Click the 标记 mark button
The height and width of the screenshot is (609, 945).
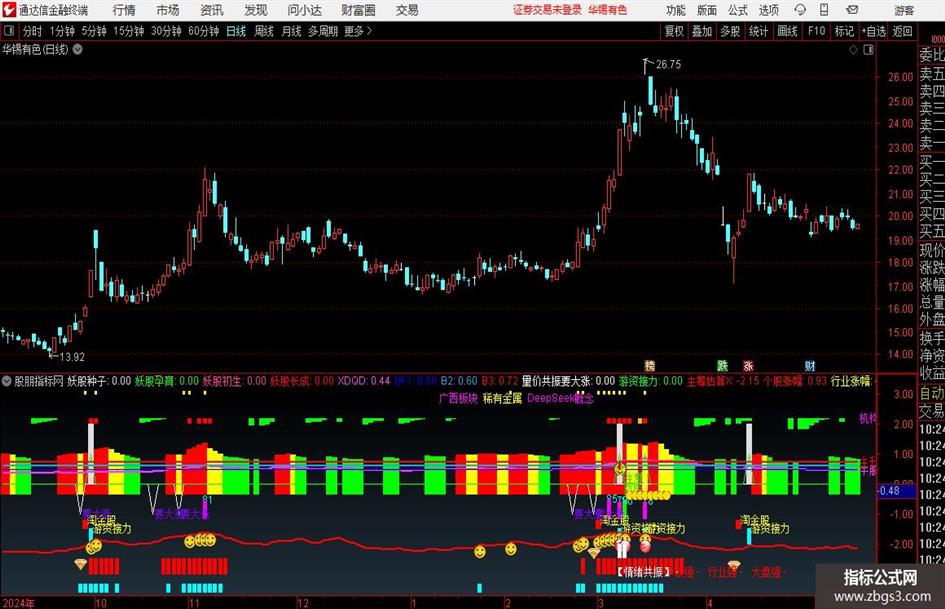click(x=844, y=31)
